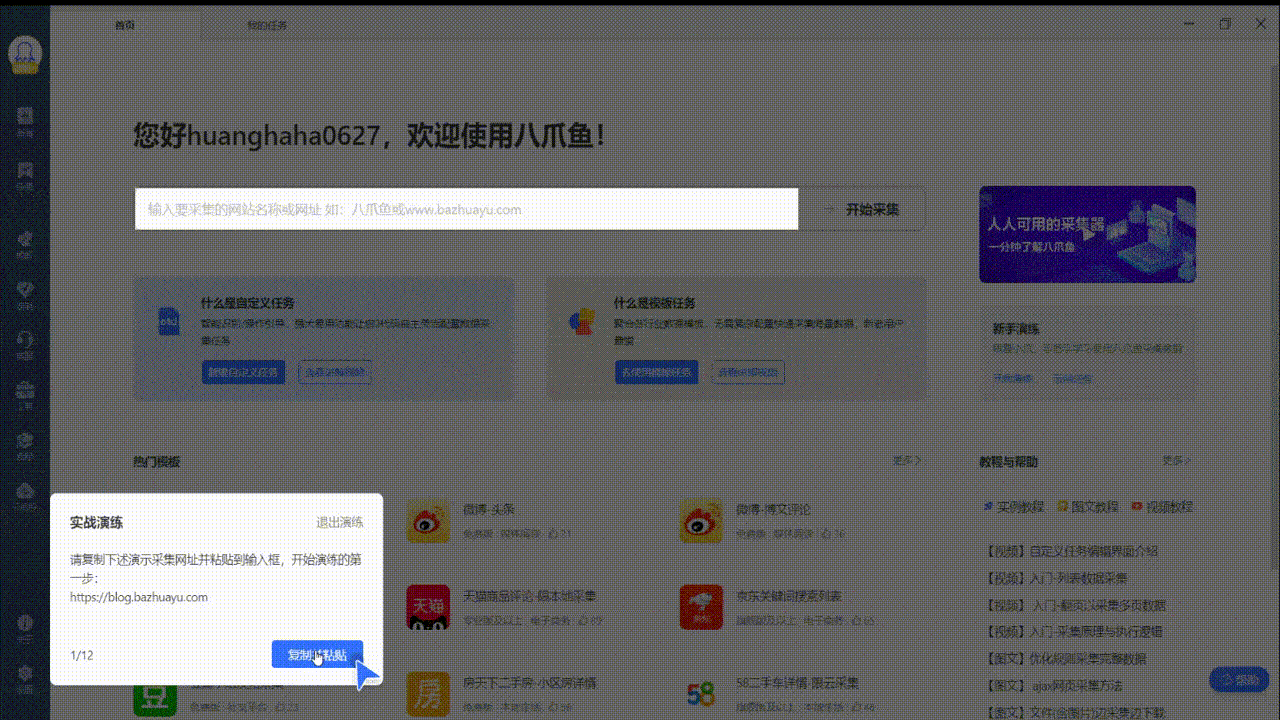Image resolution: width=1280 pixels, height=720 pixels.
Task: Click the 1/12 step counter text
Action: 82,656
